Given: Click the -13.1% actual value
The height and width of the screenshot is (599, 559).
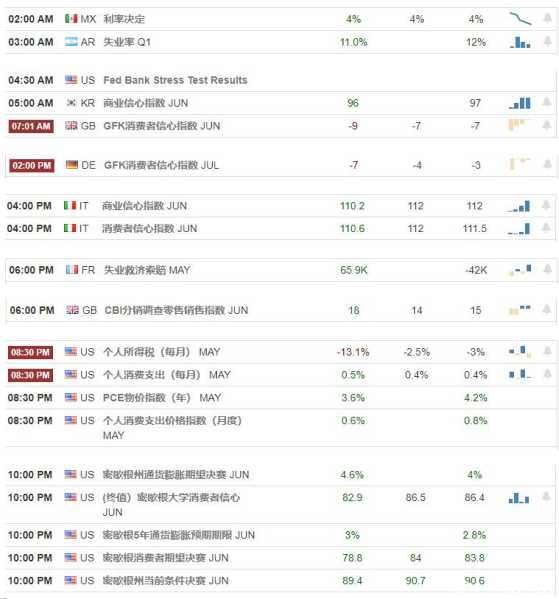Looking at the screenshot, I should (x=353, y=352).
